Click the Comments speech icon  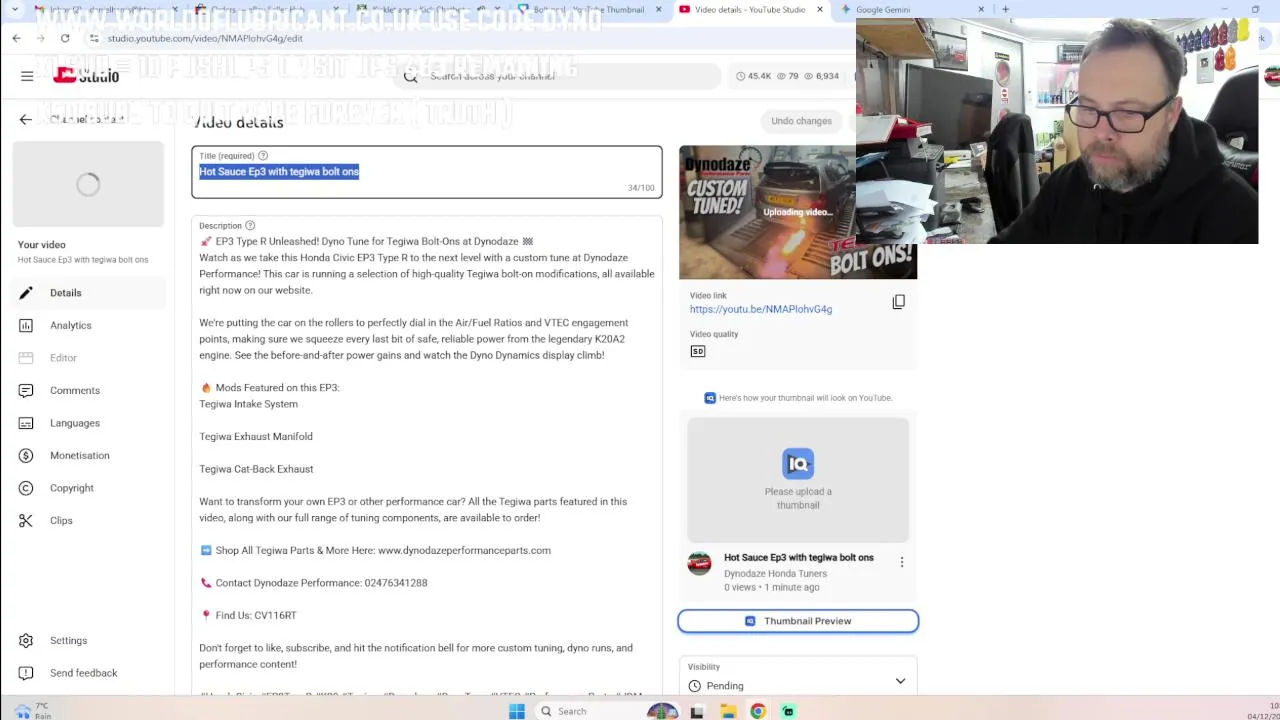tap(26, 390)
